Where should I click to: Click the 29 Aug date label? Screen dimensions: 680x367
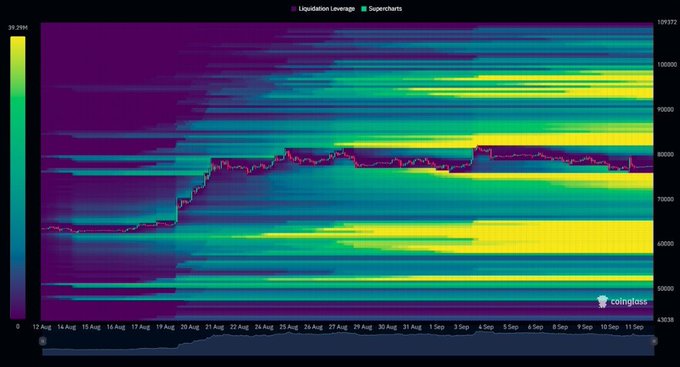(363, 327)
